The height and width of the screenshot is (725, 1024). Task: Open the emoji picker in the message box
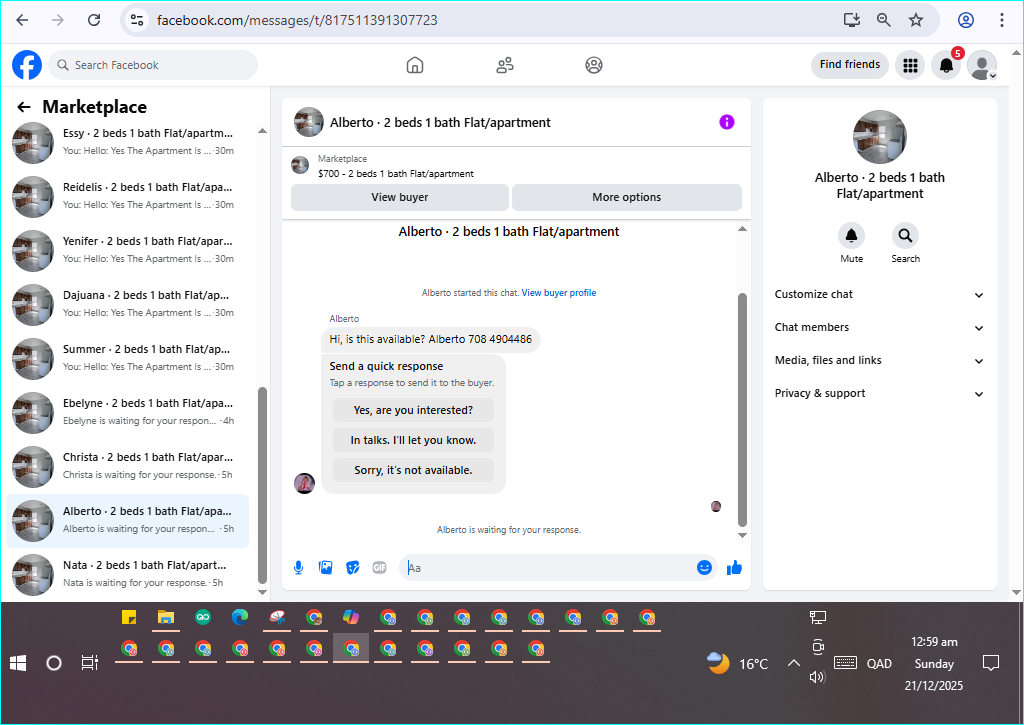(704, 568)
